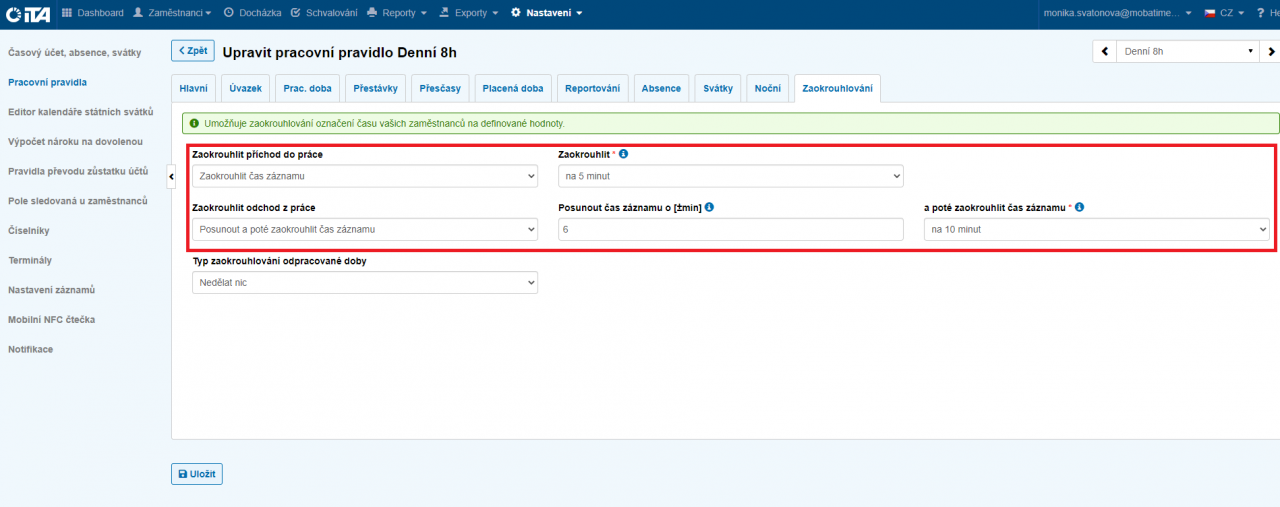The height and width of the screenshot is (507, 1280).
Task: Switch to the Přesčasy tab
Action: [x=440, y=88]
